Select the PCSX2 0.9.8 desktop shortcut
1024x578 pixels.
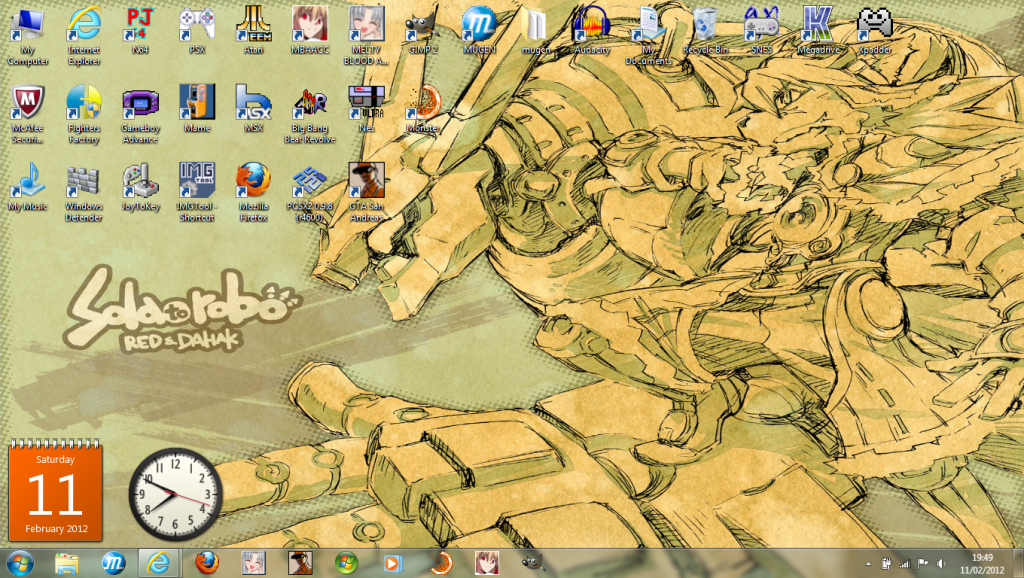pos(310,193)
